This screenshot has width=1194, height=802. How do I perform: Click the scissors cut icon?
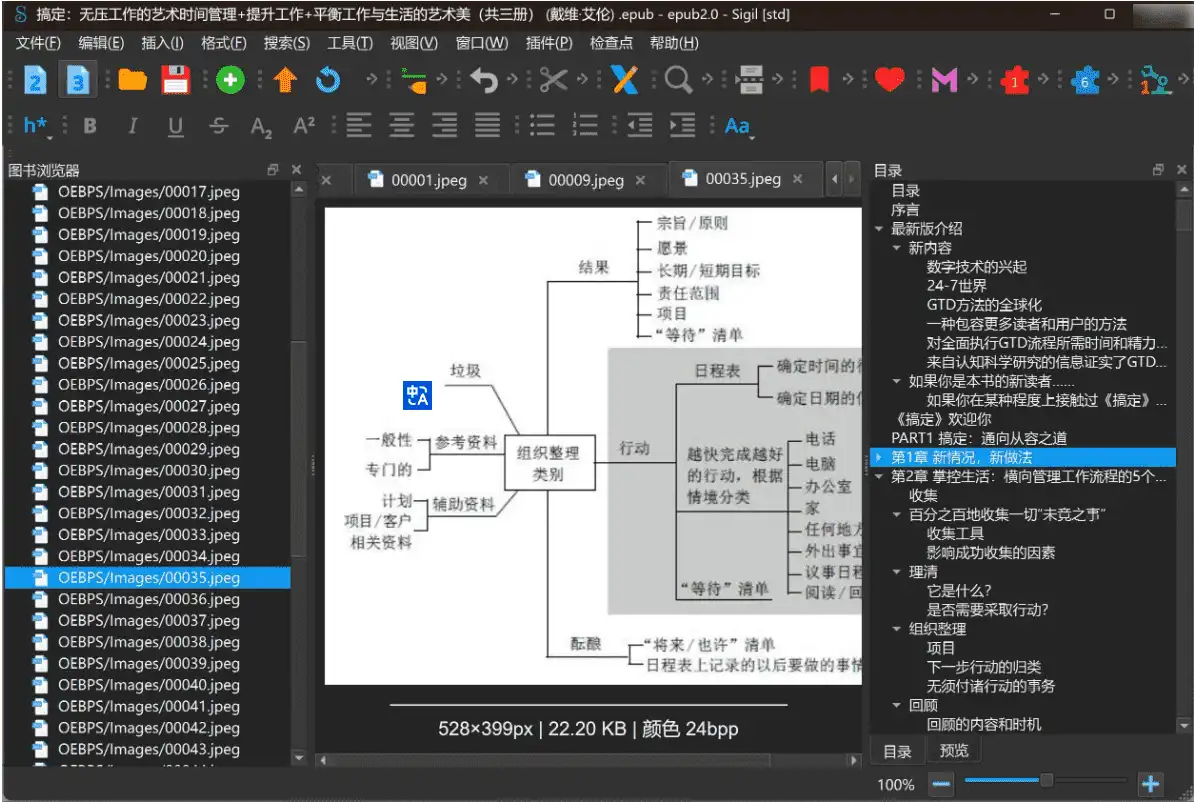tap(554, 79)
